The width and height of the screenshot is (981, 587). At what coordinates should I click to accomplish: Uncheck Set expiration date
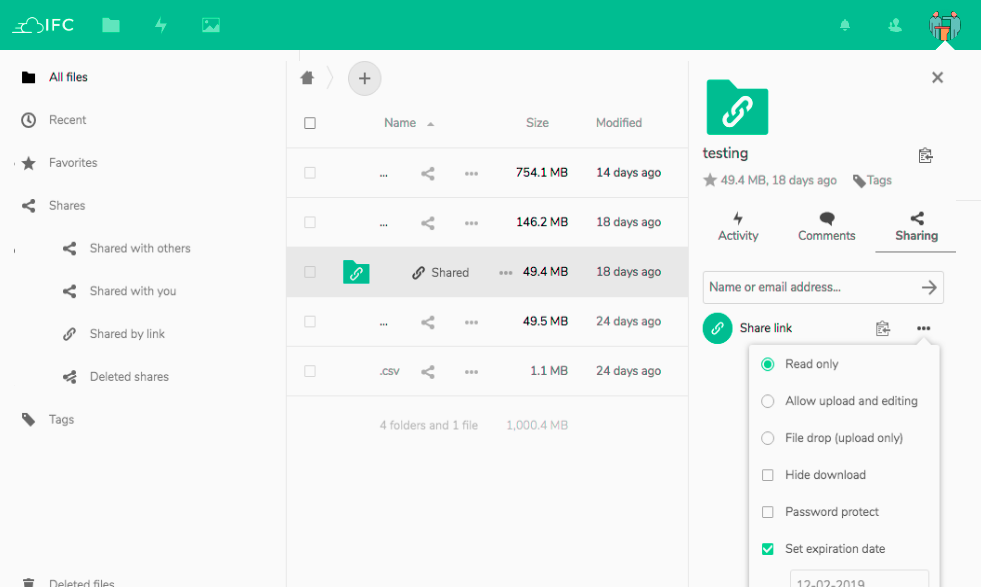click(x=768, y=549)
